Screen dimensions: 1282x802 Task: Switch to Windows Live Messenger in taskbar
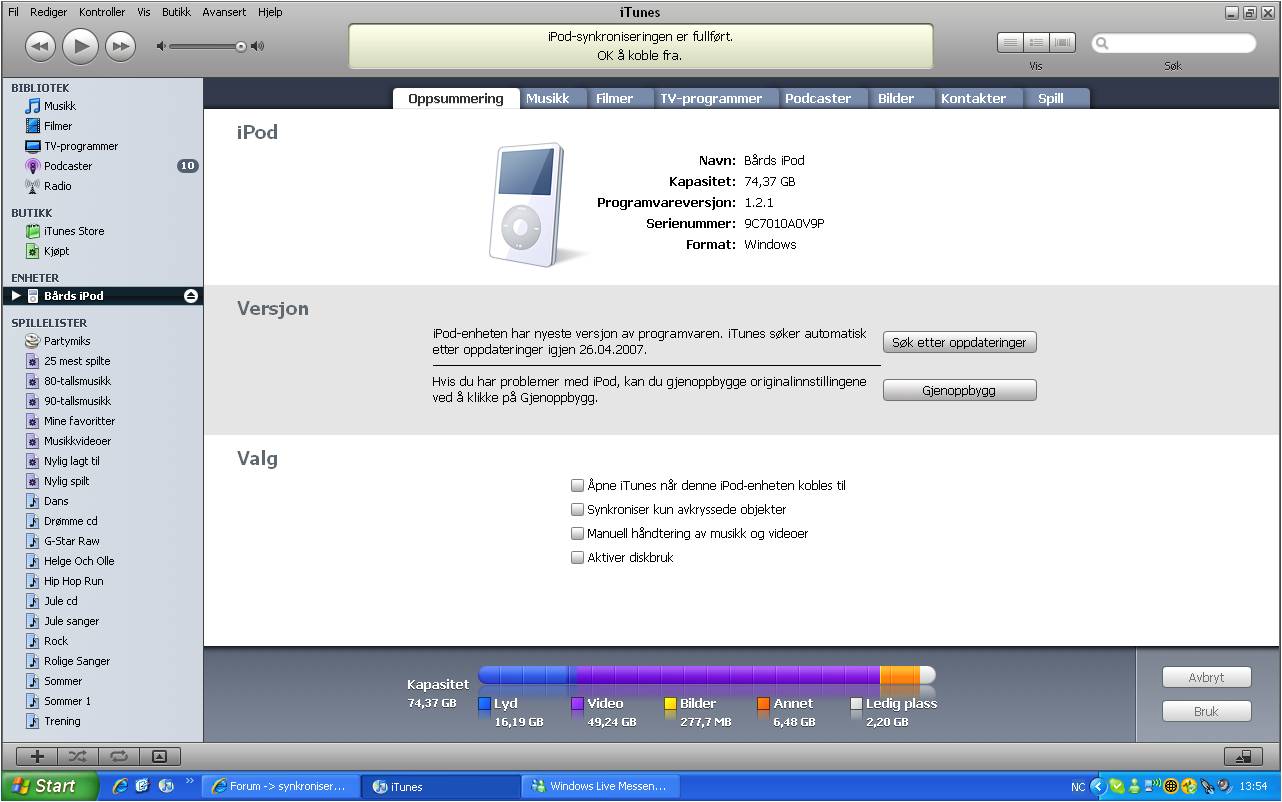[599, 786]
